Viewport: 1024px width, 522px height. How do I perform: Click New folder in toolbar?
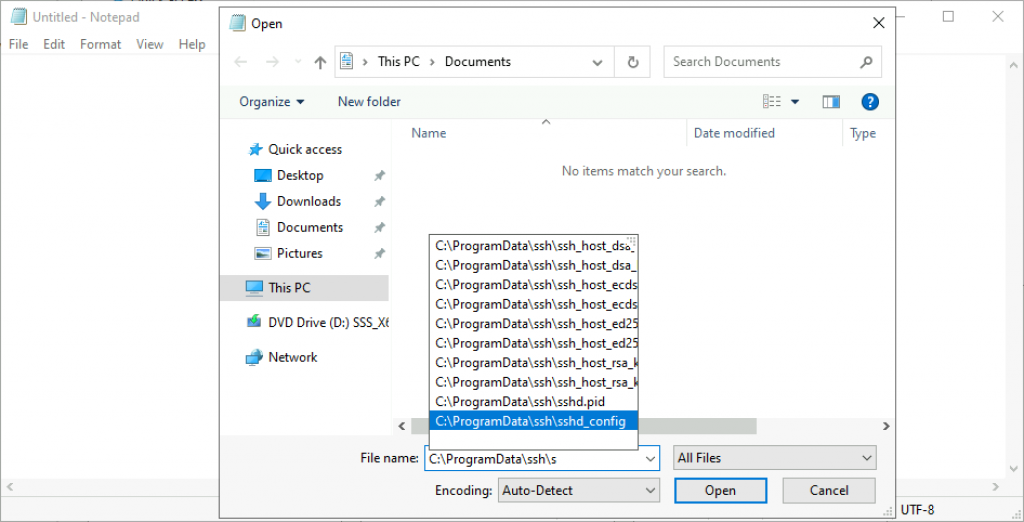coord(369,101)
